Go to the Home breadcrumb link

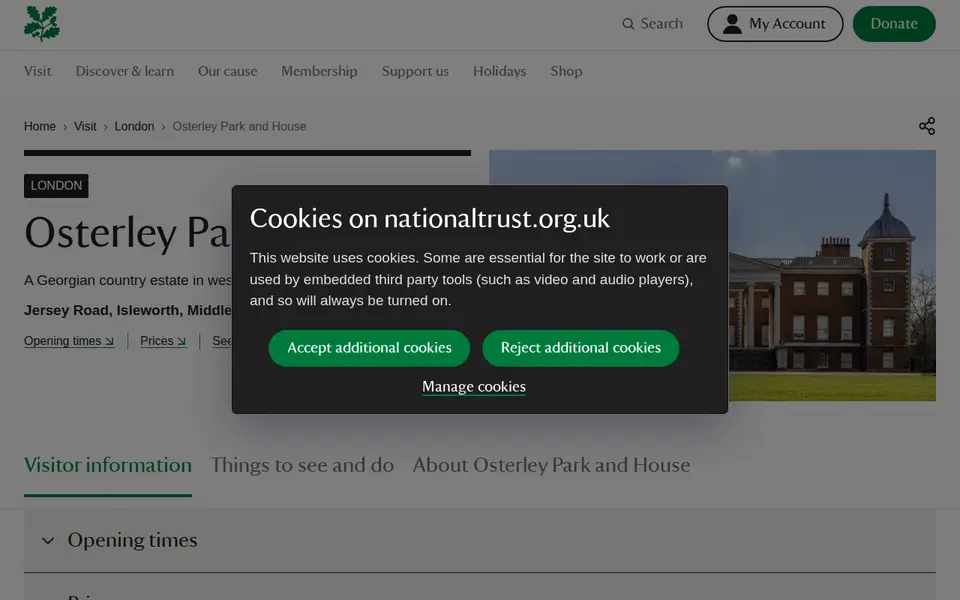click(x=40, y=126)
